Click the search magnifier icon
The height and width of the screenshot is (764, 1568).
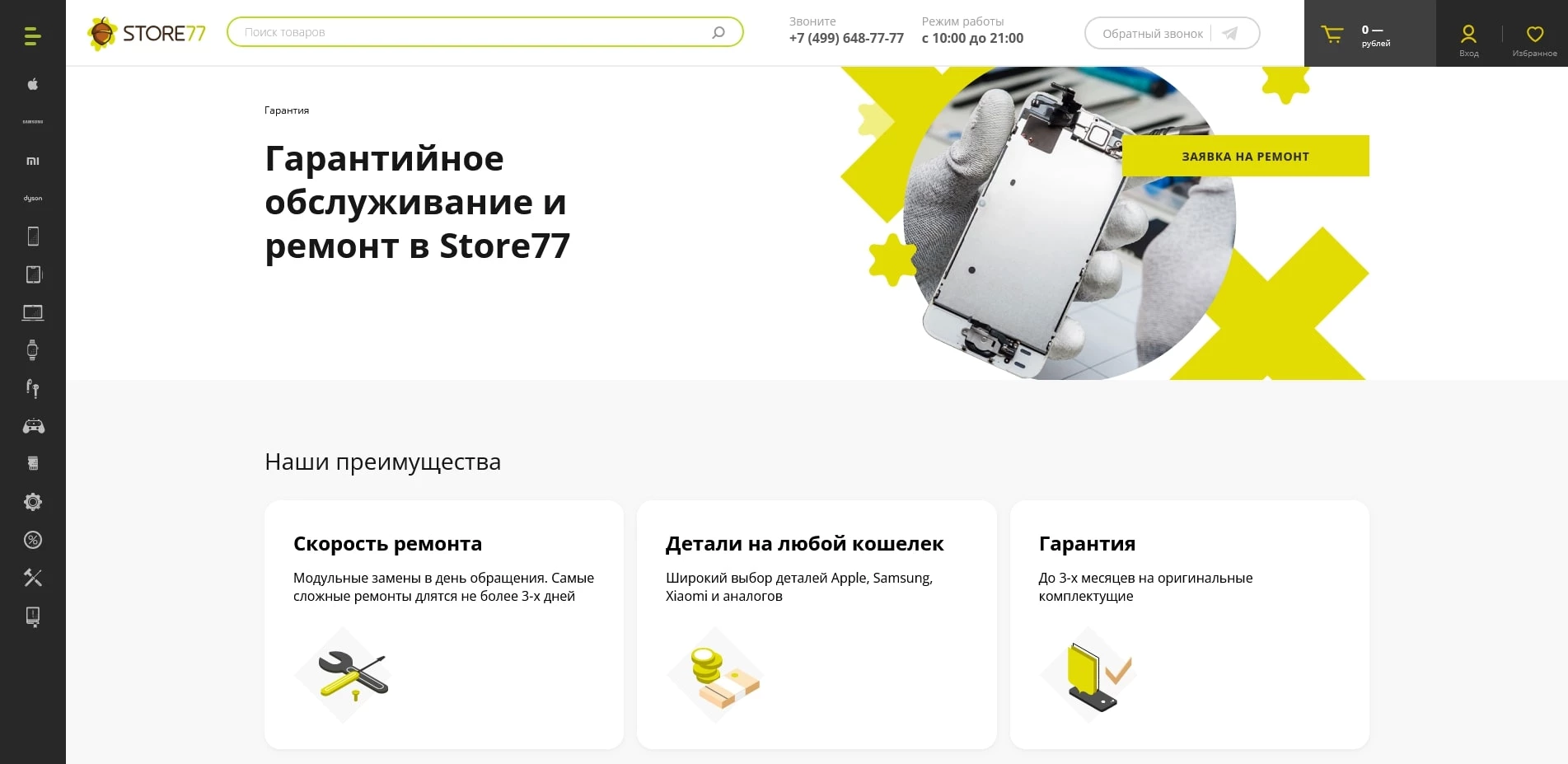[x=718, y=32]
